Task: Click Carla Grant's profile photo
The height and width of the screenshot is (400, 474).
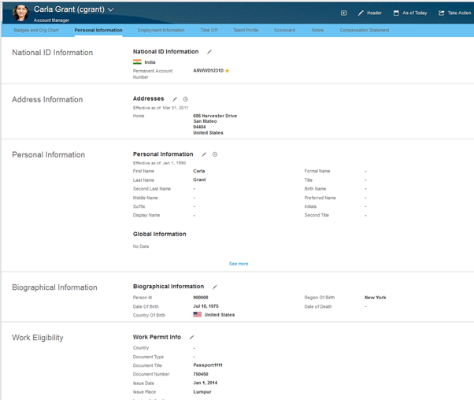Action: click(x=21, y=13)
